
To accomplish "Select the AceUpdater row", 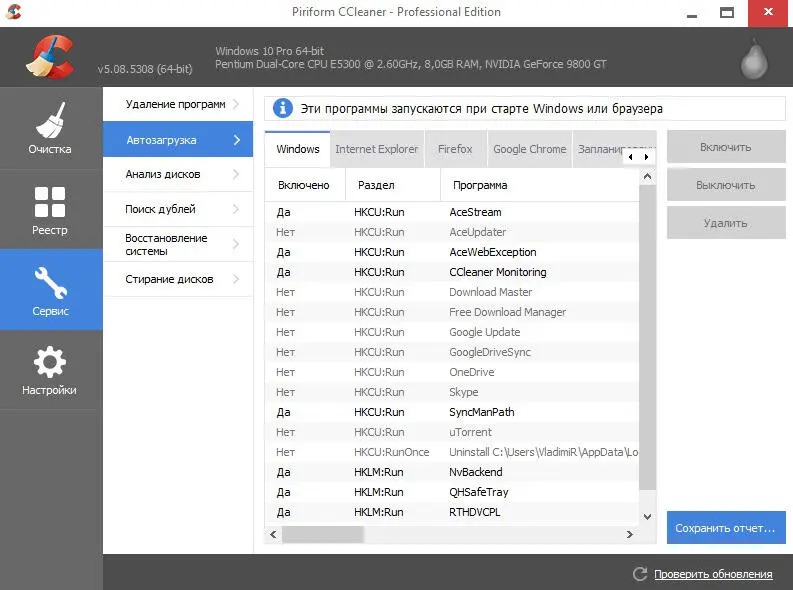I will pos(452,232).
